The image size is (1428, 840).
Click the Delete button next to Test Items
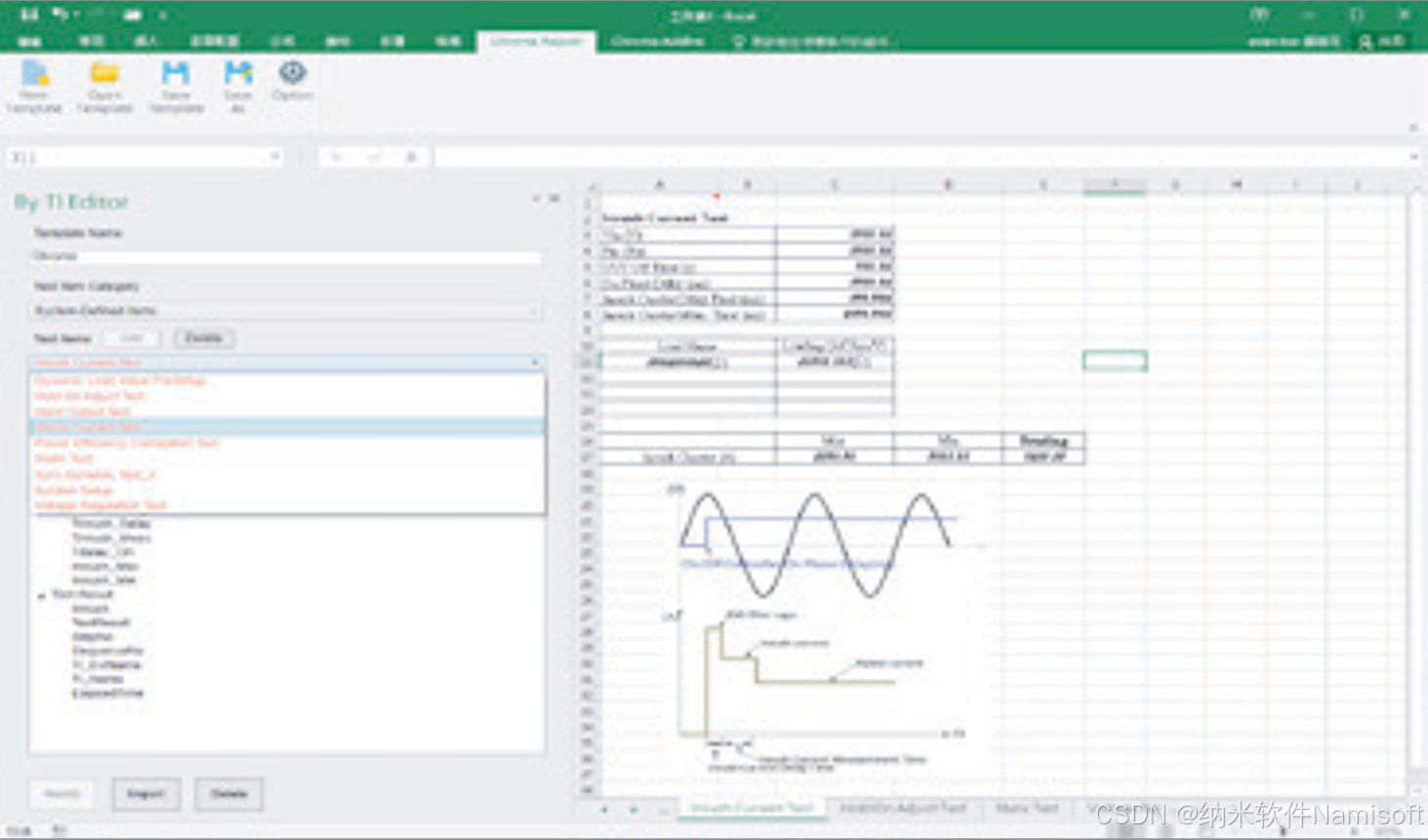(x=203, y=338)
